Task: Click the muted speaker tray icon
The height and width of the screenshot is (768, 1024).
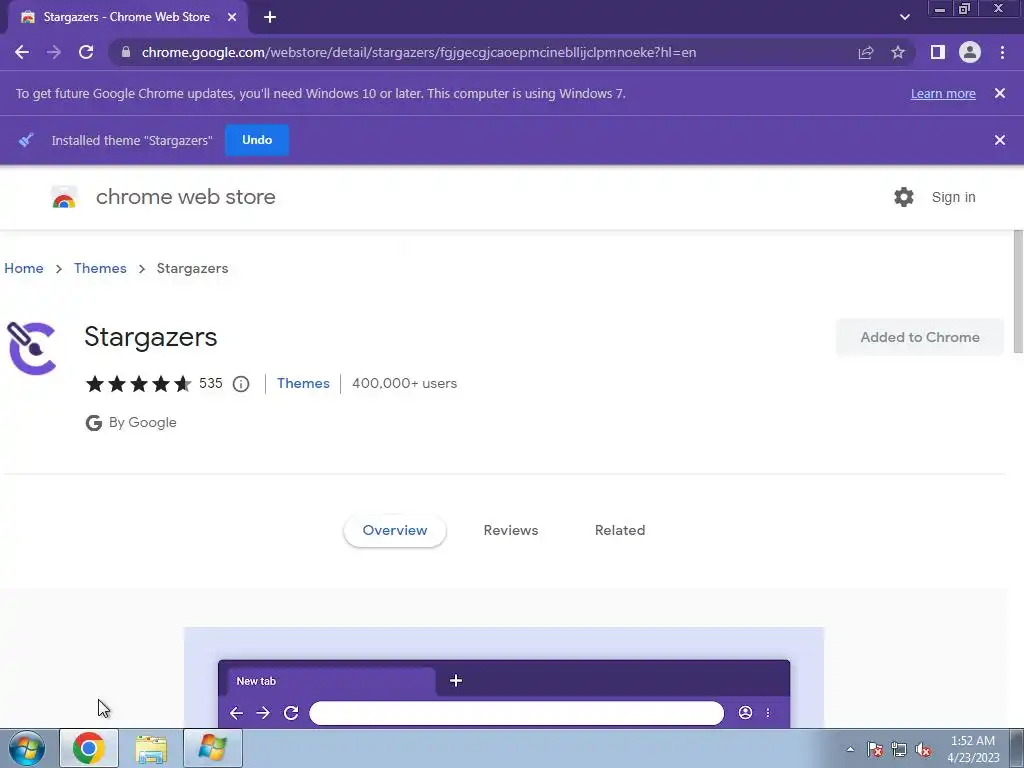Action: [x=923, y=749]
